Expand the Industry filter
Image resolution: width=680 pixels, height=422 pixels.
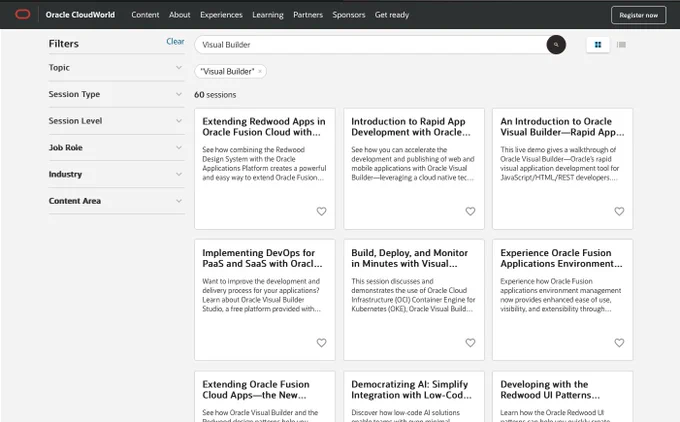[x=116, y=174]
